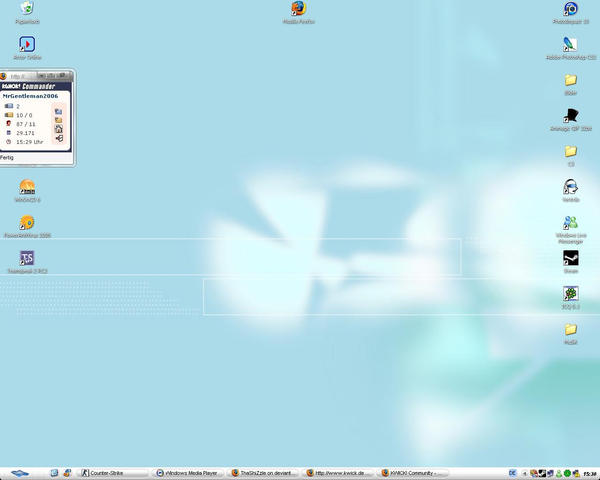This screenshot has width=600, height=480.
Task: Click the house home icon in KWICK! Commander
Action: click(x=59, y=129)
